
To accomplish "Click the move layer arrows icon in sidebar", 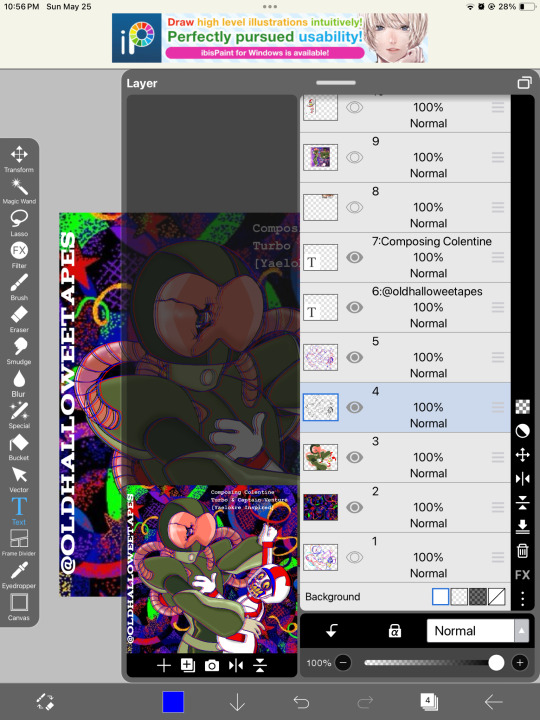I will [523, 455].
